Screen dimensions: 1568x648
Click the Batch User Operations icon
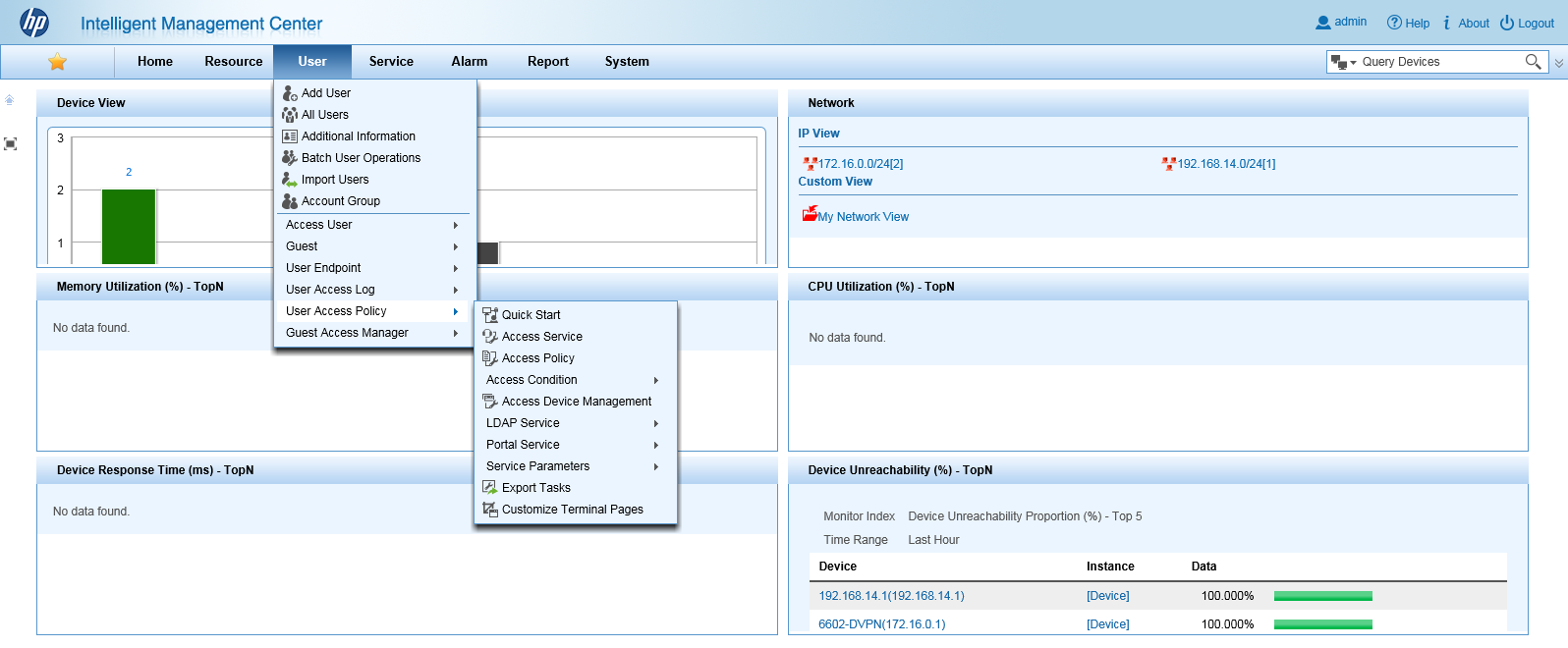(x=290, y=158)
